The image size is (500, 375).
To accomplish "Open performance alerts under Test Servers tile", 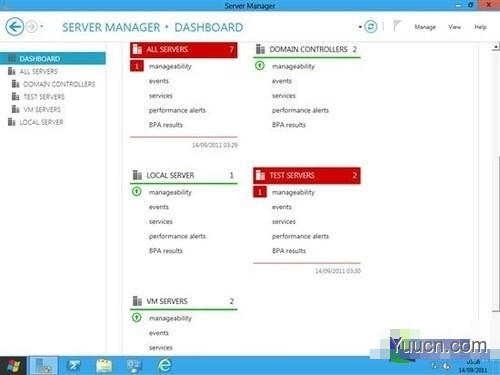I will pos(300,236).
